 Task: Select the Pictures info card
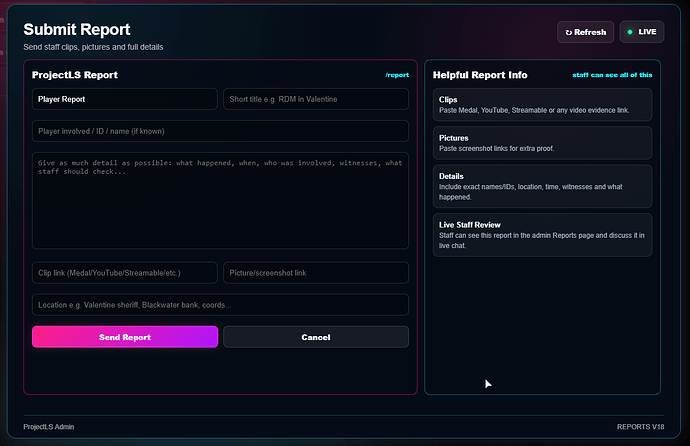point(543,143)
